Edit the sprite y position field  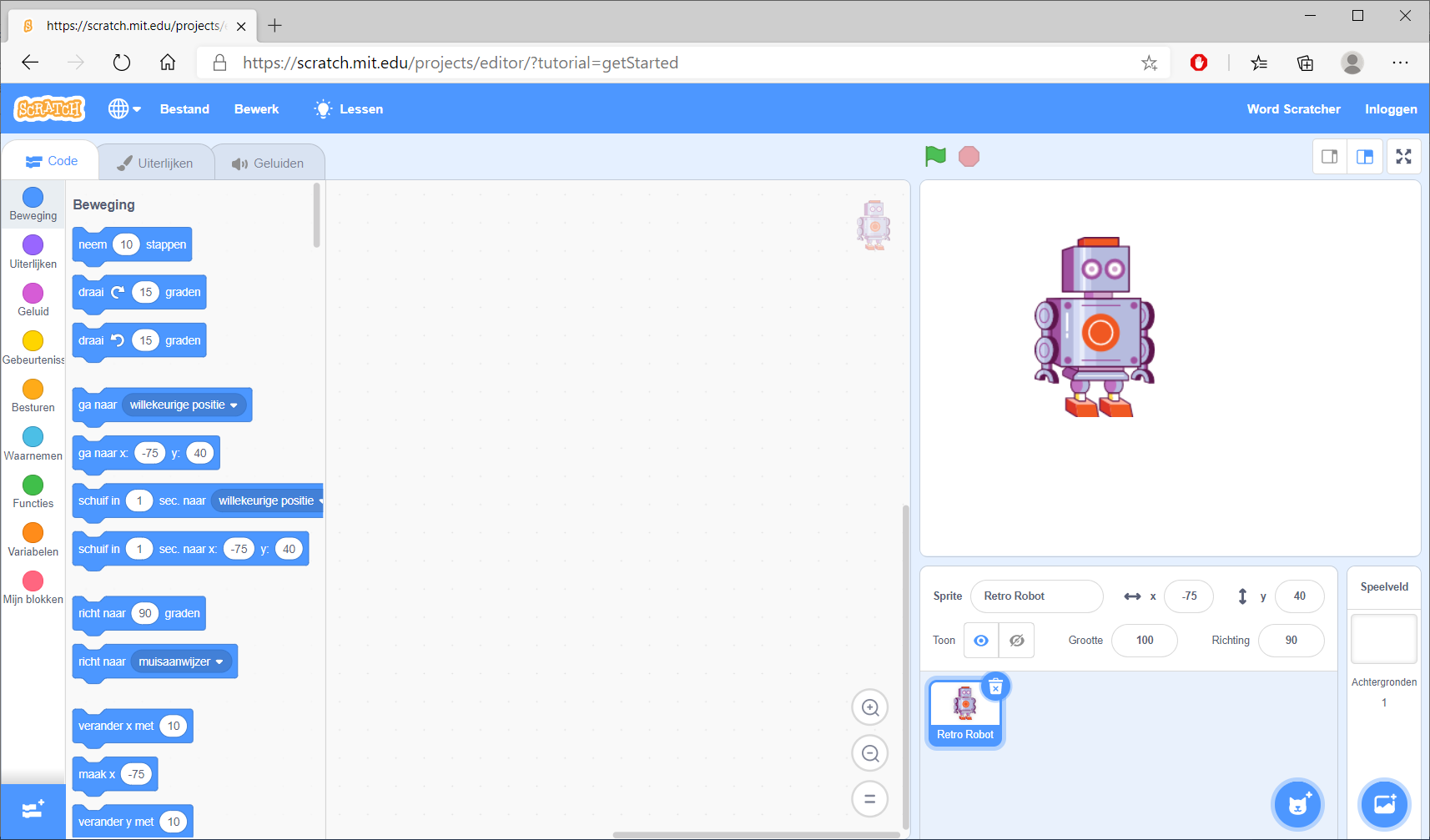pyautogui.click(x=1300, y=596)
